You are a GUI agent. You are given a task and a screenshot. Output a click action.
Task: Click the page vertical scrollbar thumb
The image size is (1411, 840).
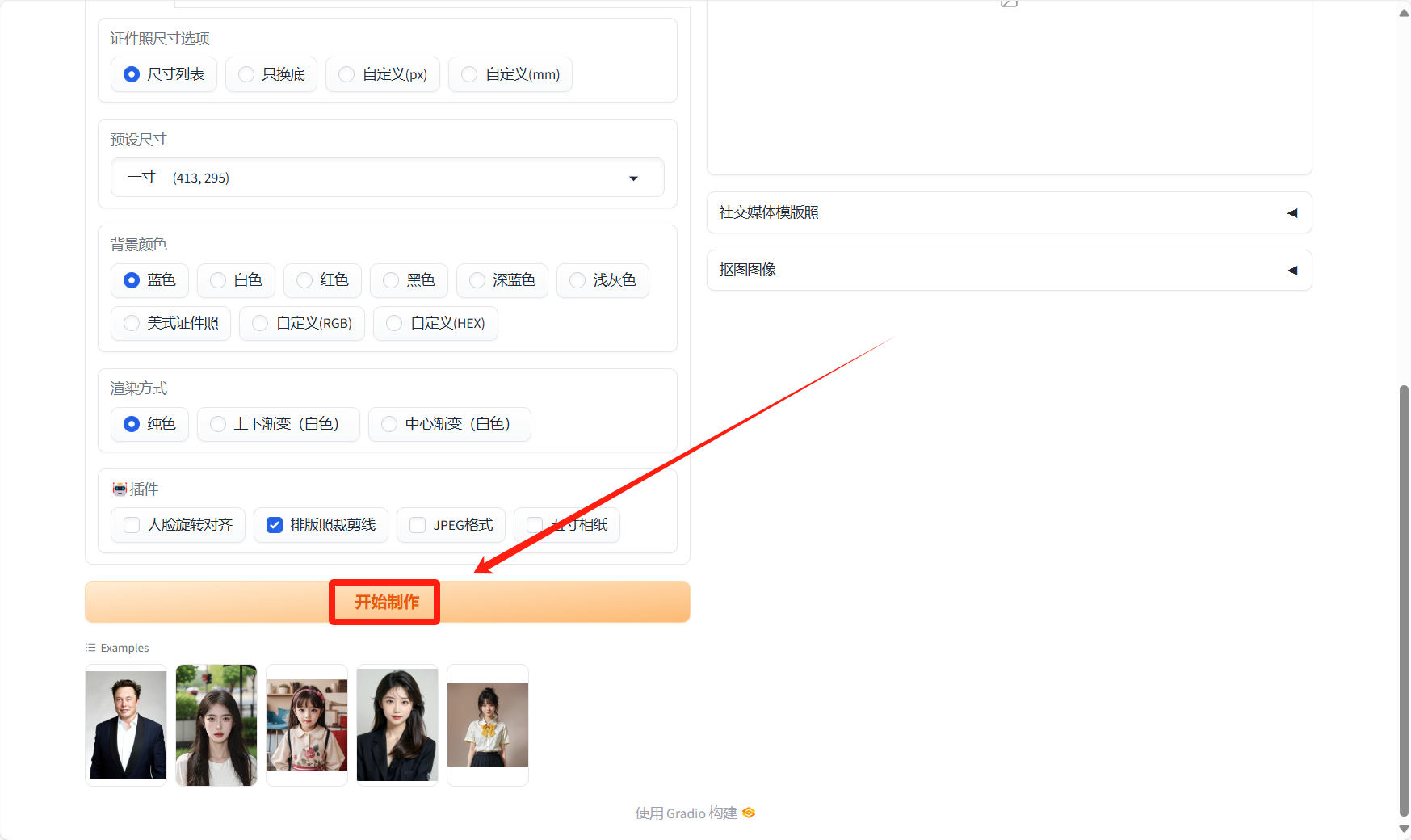tap(1404, 598)
